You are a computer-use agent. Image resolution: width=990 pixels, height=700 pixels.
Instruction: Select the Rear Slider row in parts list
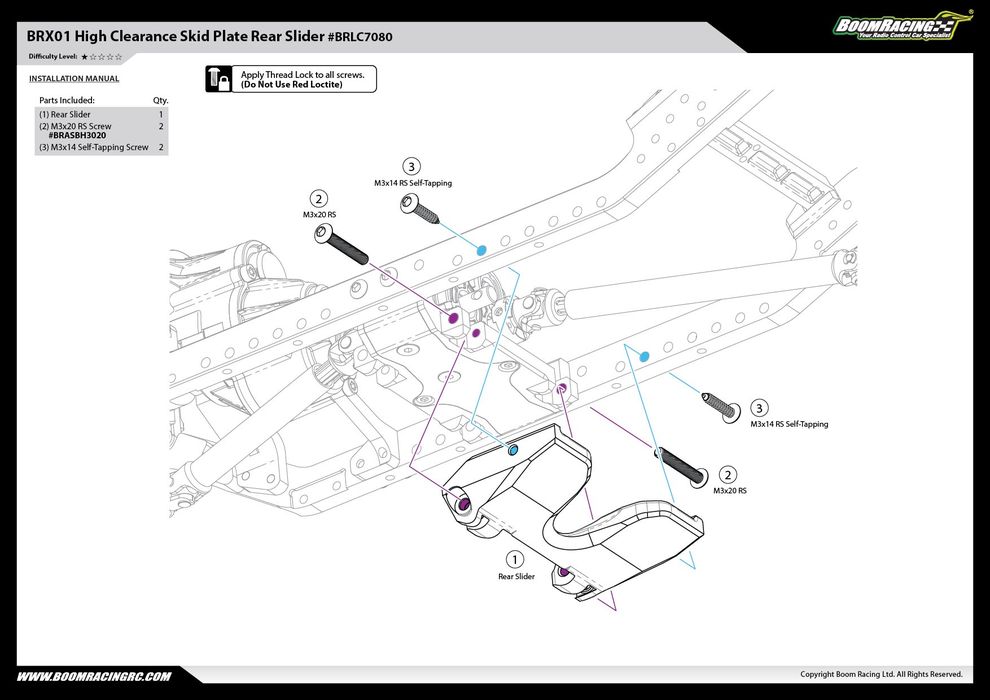pos(100,115)
